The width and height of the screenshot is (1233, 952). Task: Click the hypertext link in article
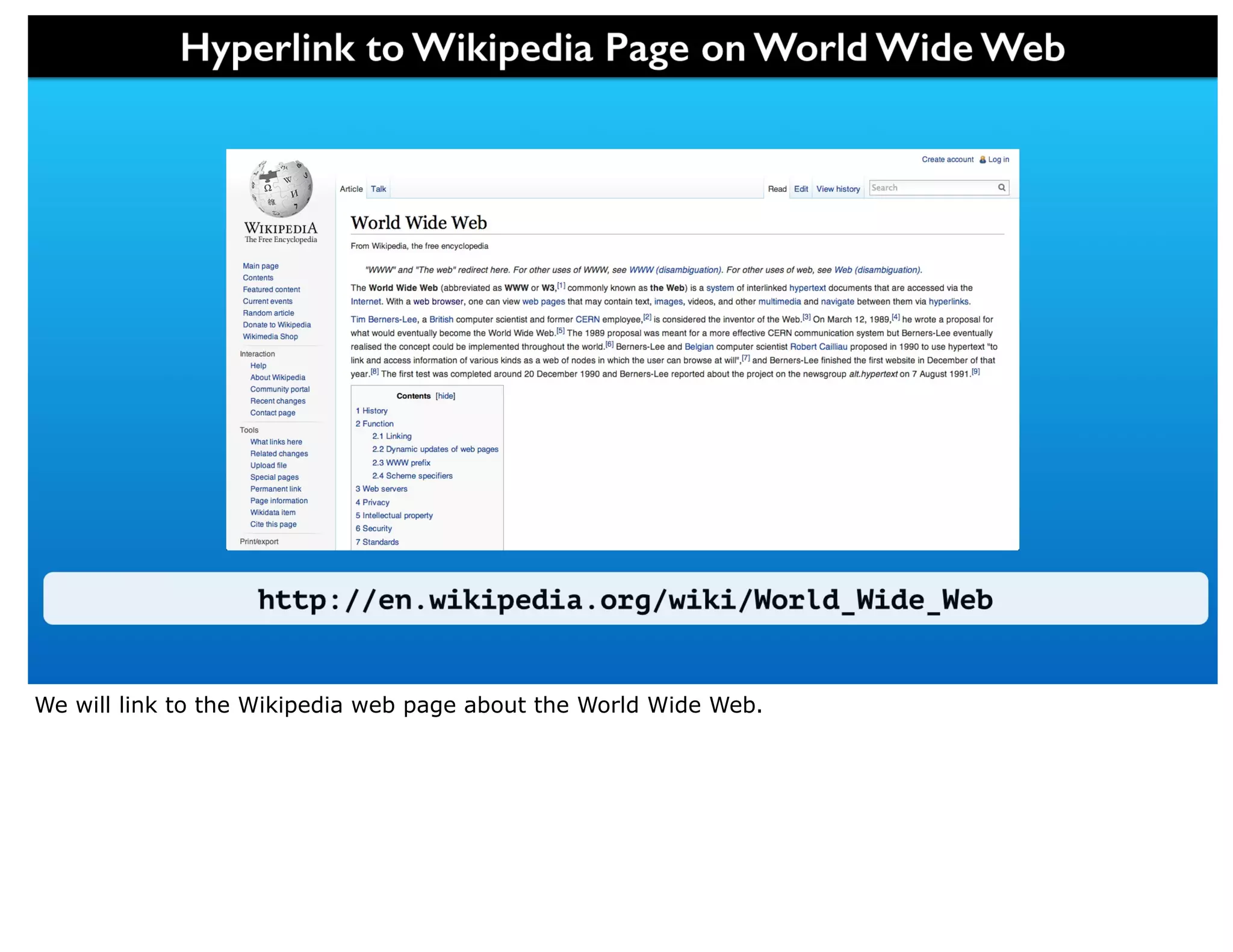[807, 288]
